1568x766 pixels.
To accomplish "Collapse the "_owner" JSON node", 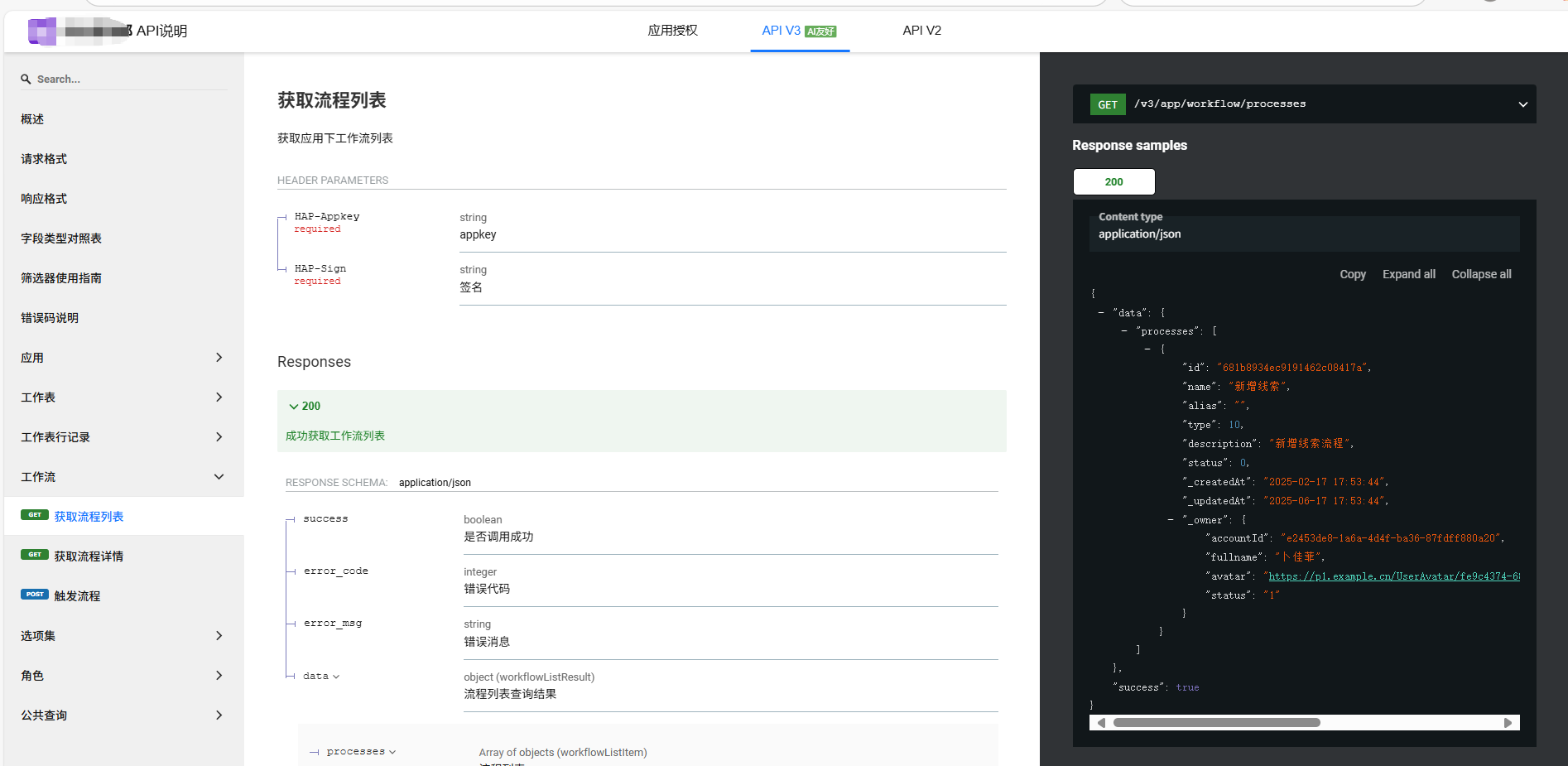I will click(1171, 520).
